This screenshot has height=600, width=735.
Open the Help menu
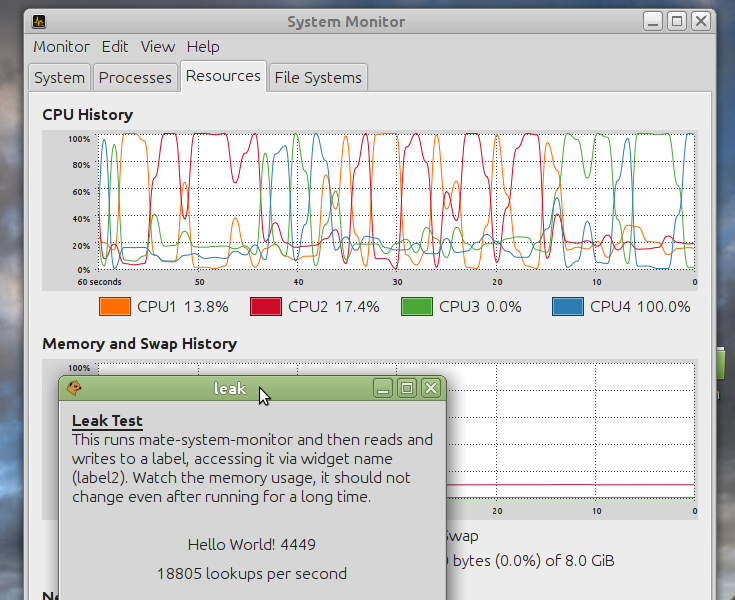point(203,47)
